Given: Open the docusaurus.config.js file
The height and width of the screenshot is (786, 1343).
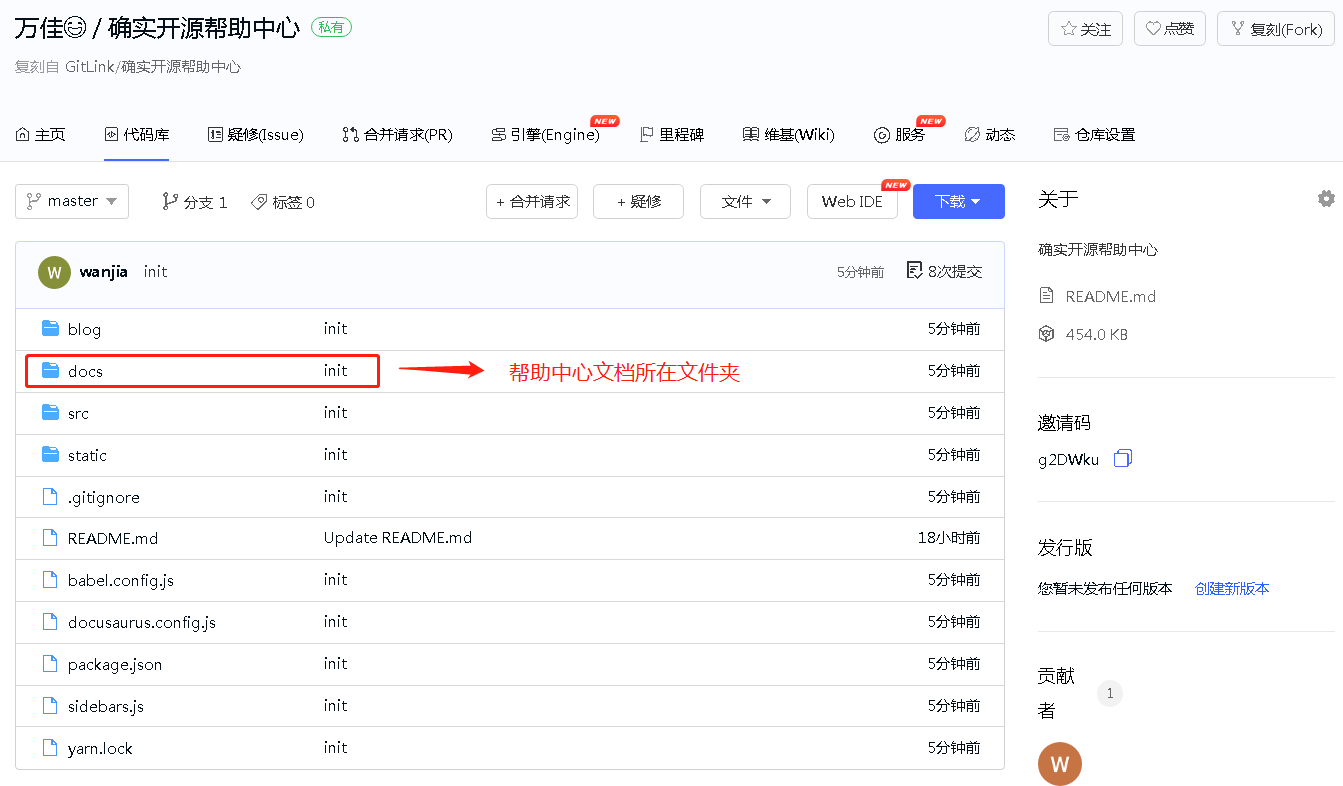Looking at the screenshot, I should 141,622.
